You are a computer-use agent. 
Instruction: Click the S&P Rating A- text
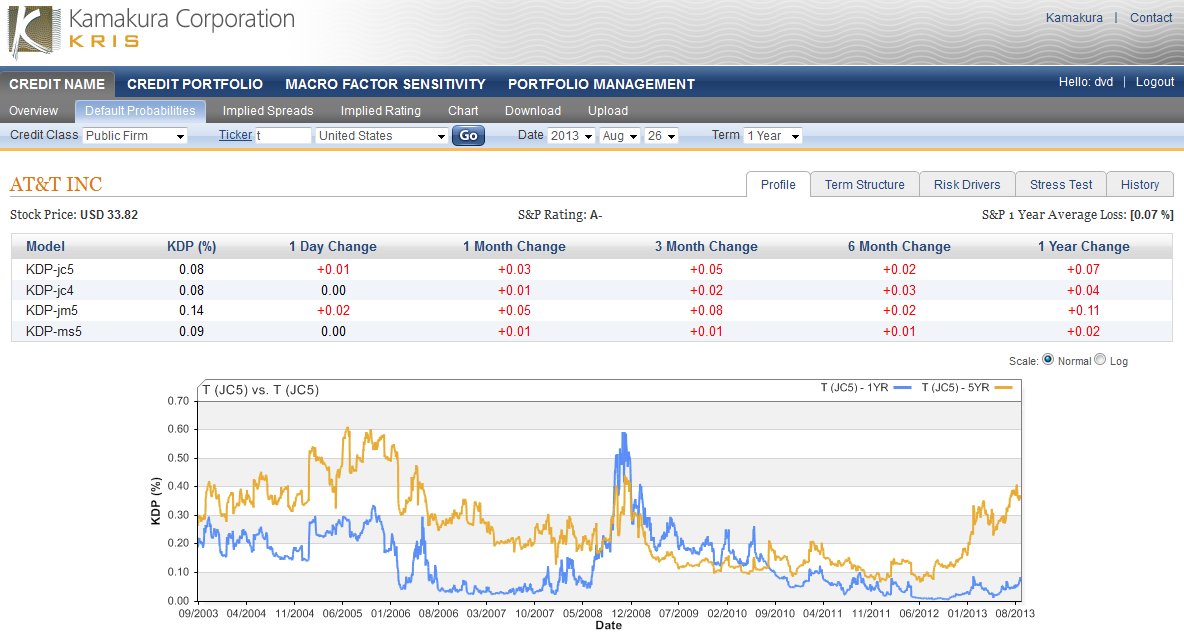pos(560,214)
